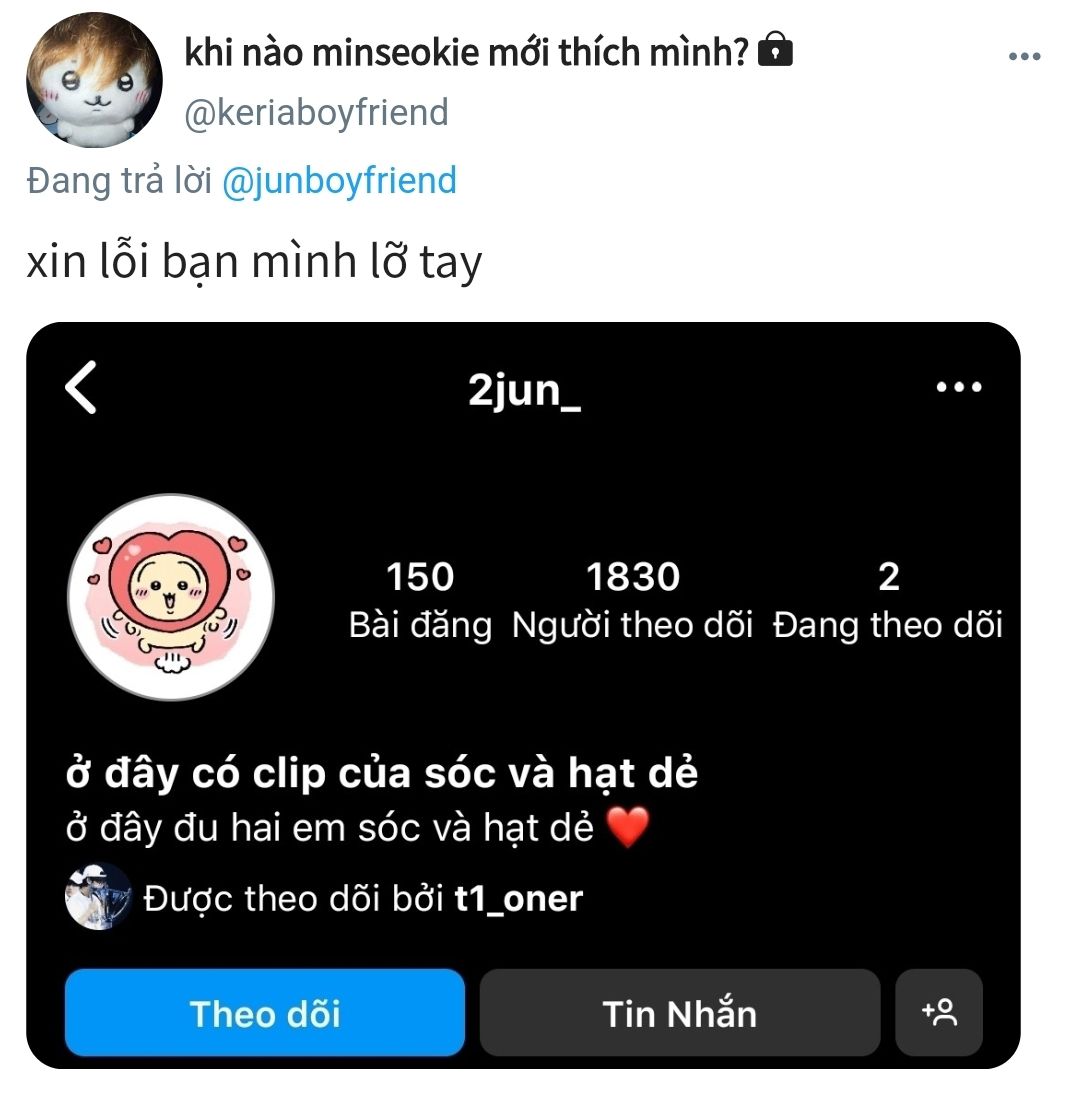
Task: Tap the heart character profile picture
Action: pyautogui.click(x=171, y=597)
